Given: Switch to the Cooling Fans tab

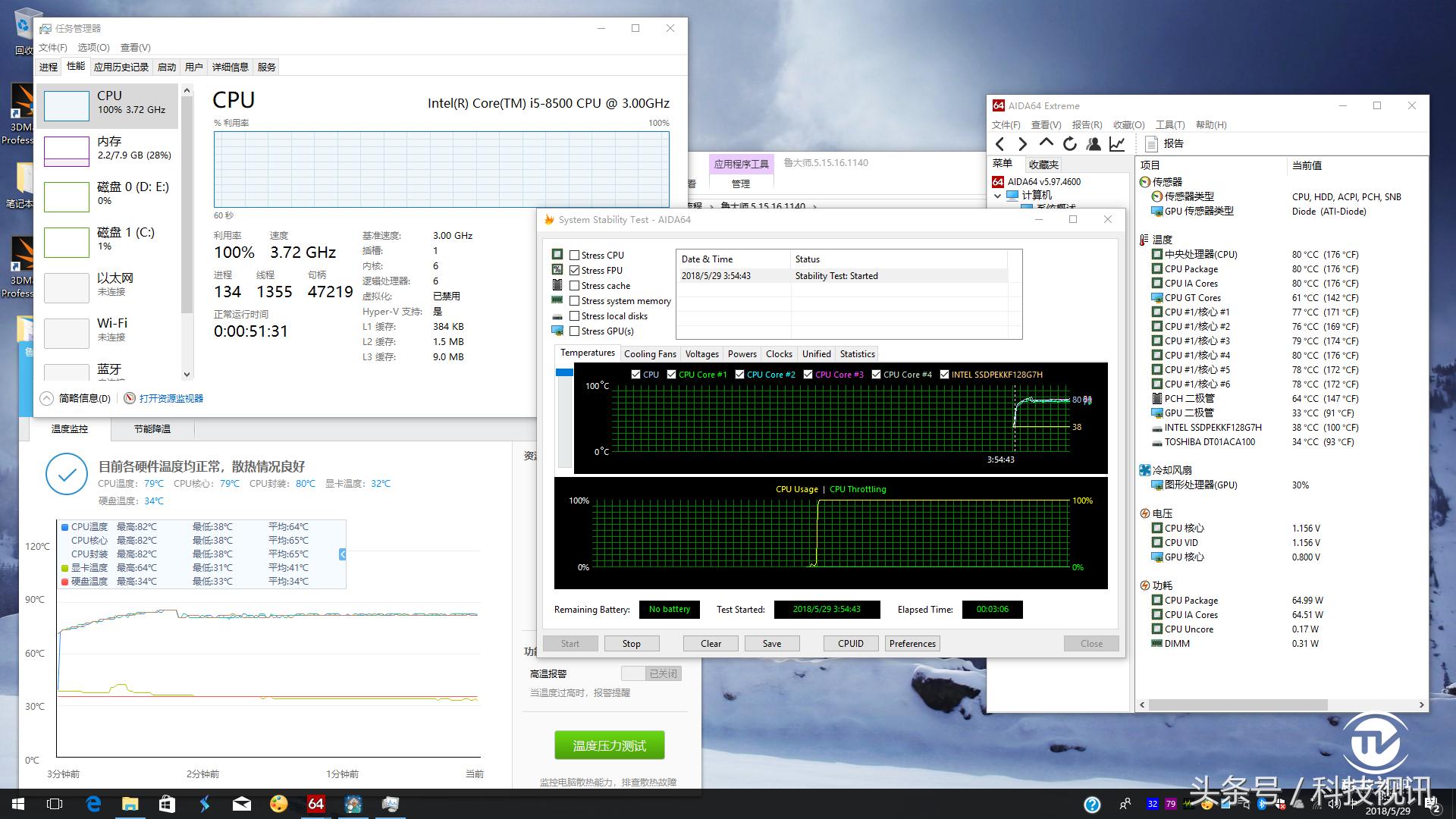Looking at the screenshot, I should tap(649, 354).
